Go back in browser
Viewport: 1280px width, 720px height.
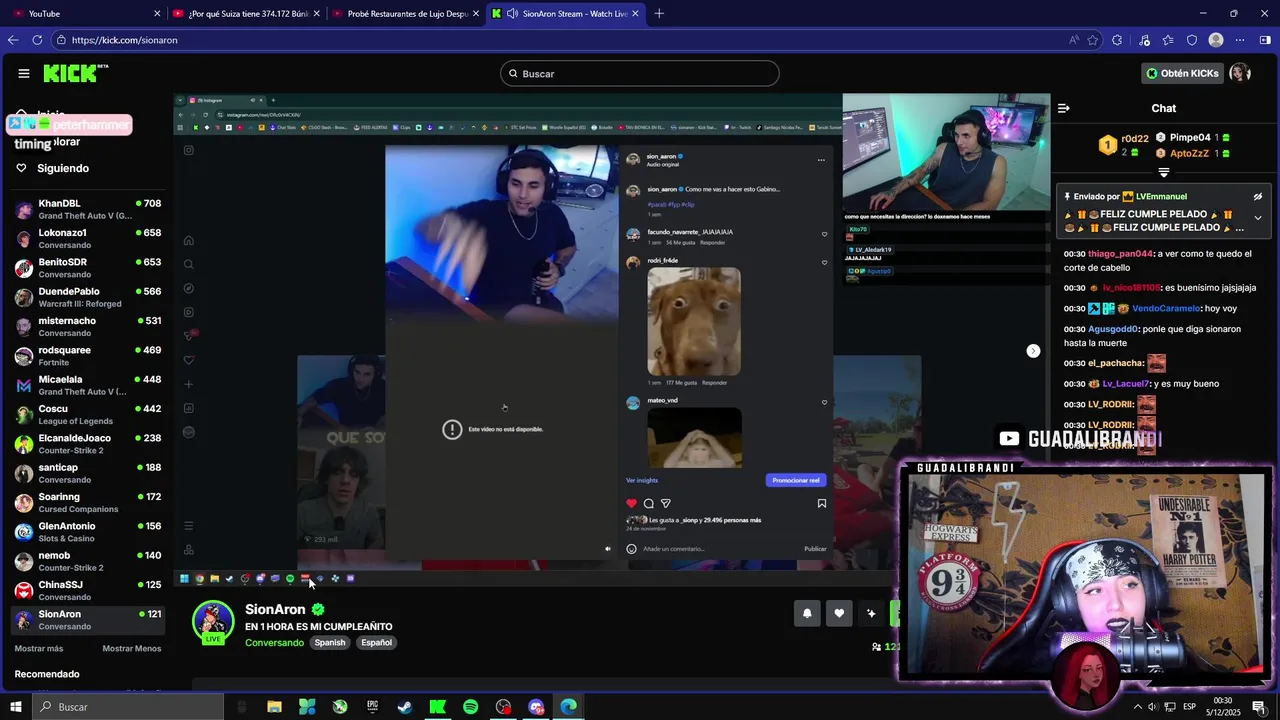point(13,40)
